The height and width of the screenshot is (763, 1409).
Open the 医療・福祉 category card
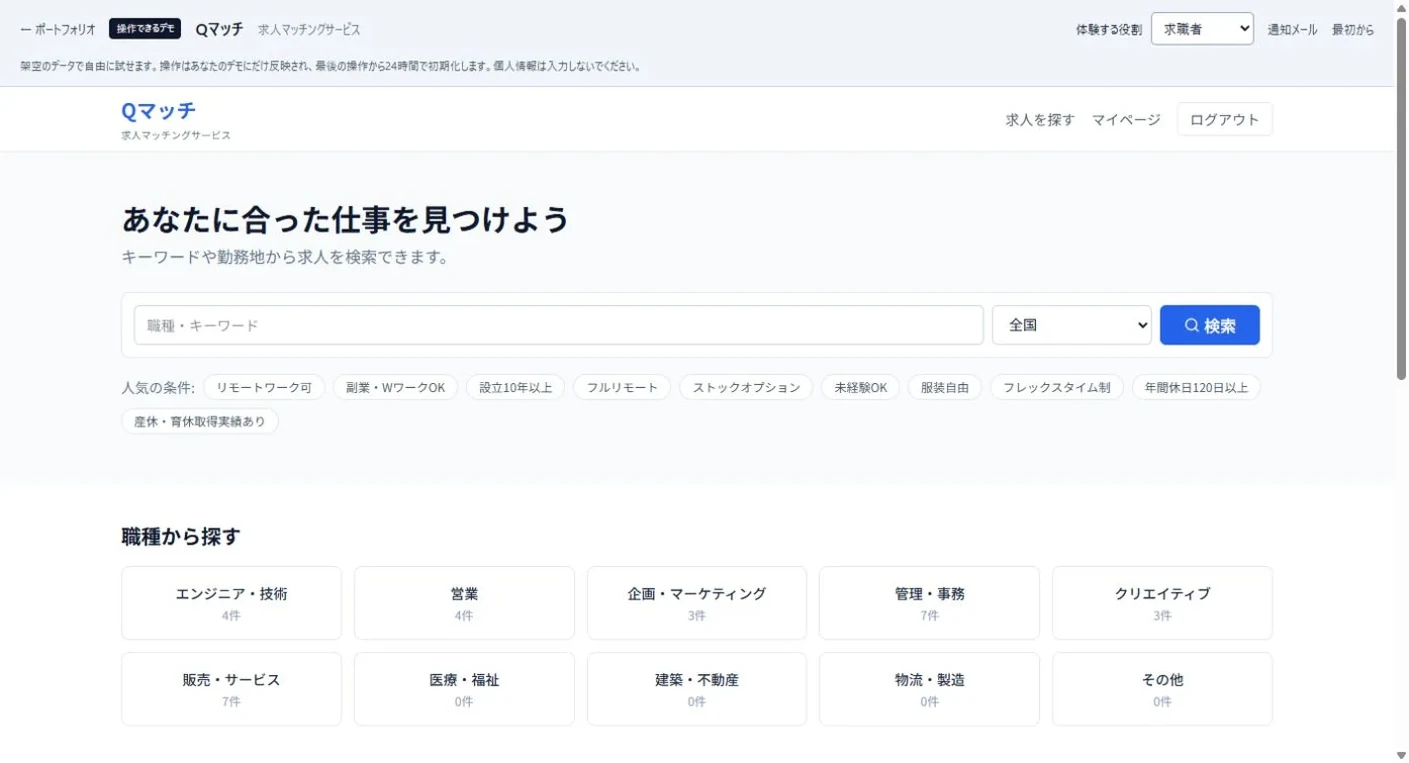point(464,689)
